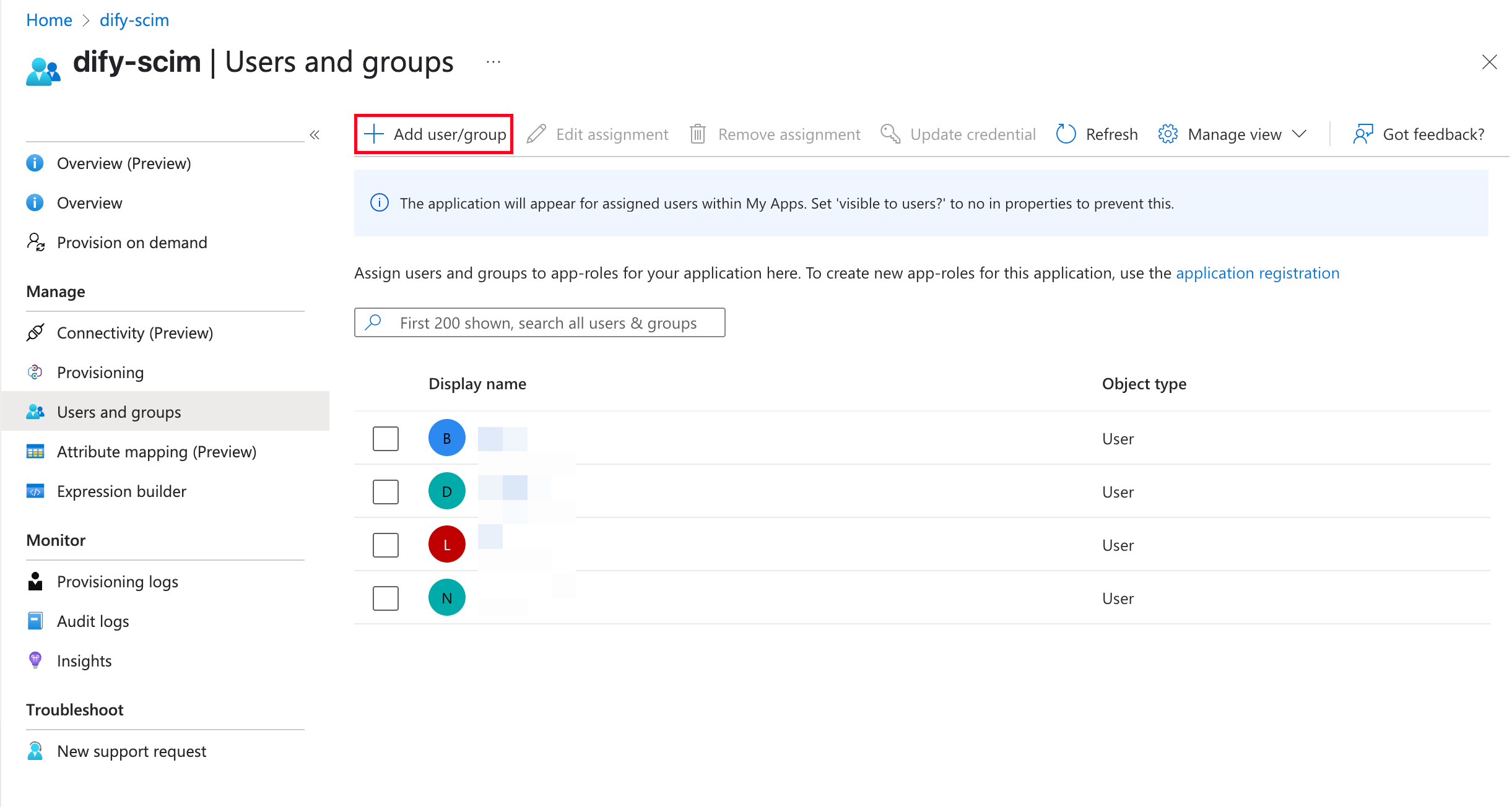Click the Remove assignment trash icon
The width and height of the screenshot is (1512, 807).
tap(698, 134)
